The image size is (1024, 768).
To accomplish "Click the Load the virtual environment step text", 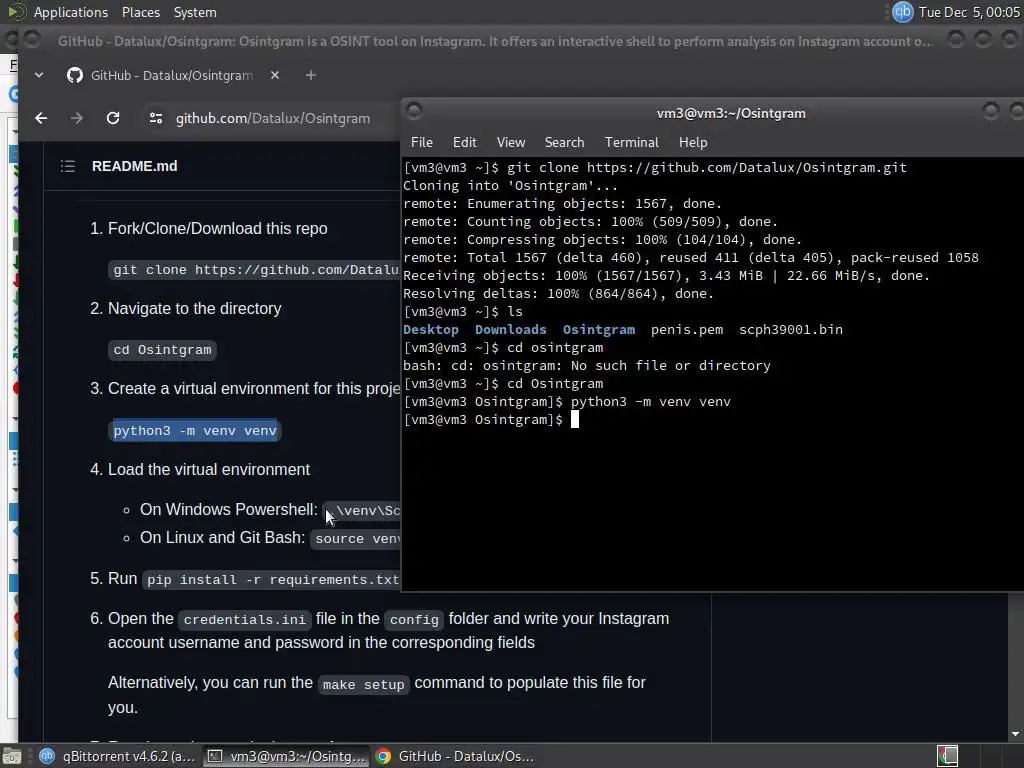I will pyautogui.click(x=209, y=470).
